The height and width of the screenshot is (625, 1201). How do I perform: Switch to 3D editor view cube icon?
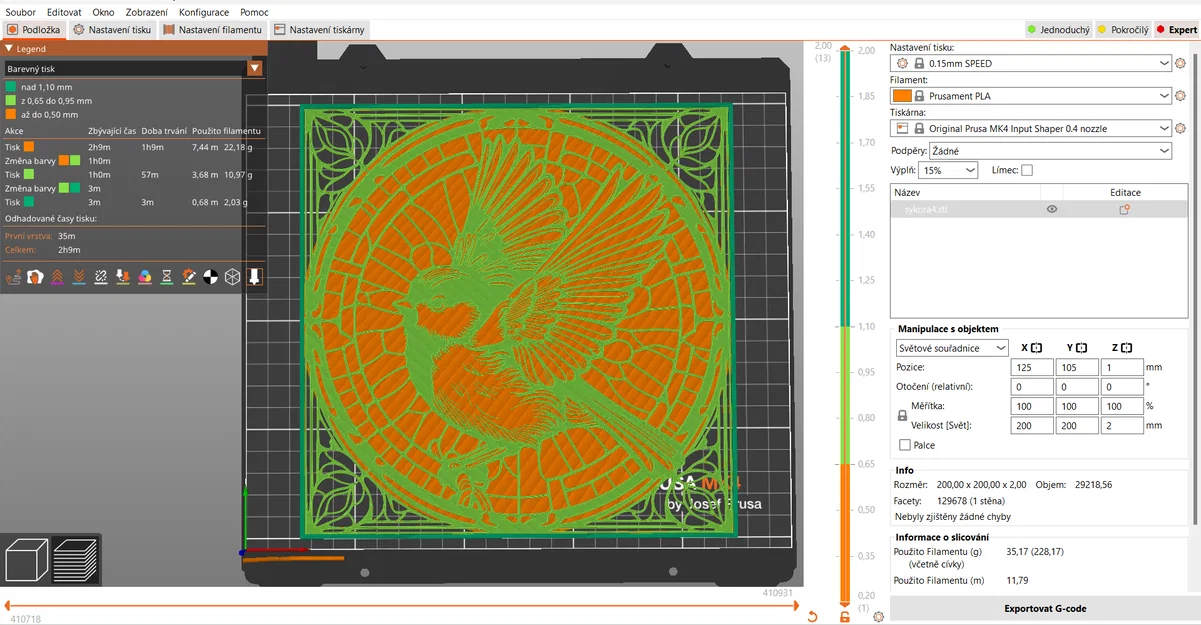tap(26, 560)
